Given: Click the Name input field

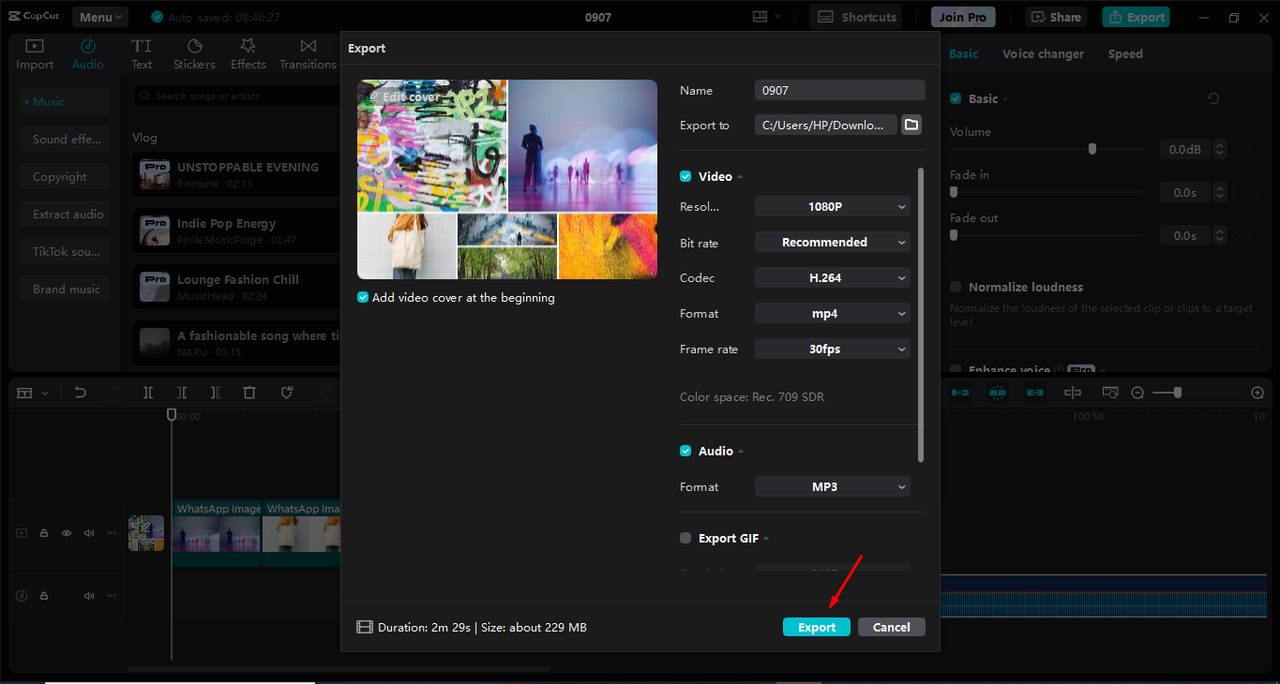Looking at the screenshot, I should pos(840,90).
